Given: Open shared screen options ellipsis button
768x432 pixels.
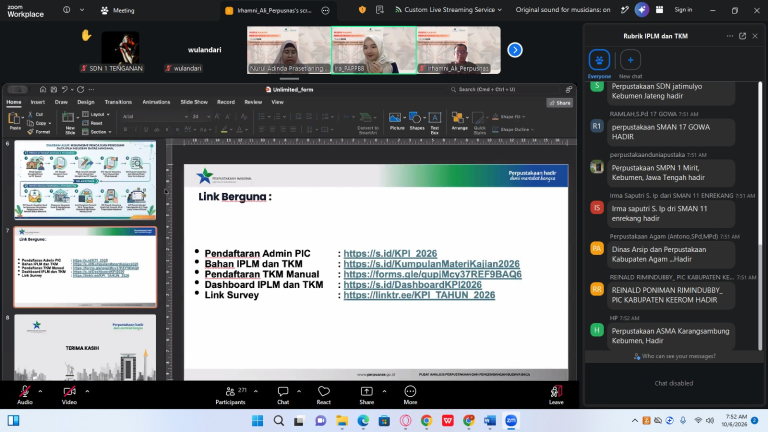Looking at the screenshot, I should [325, 10].
